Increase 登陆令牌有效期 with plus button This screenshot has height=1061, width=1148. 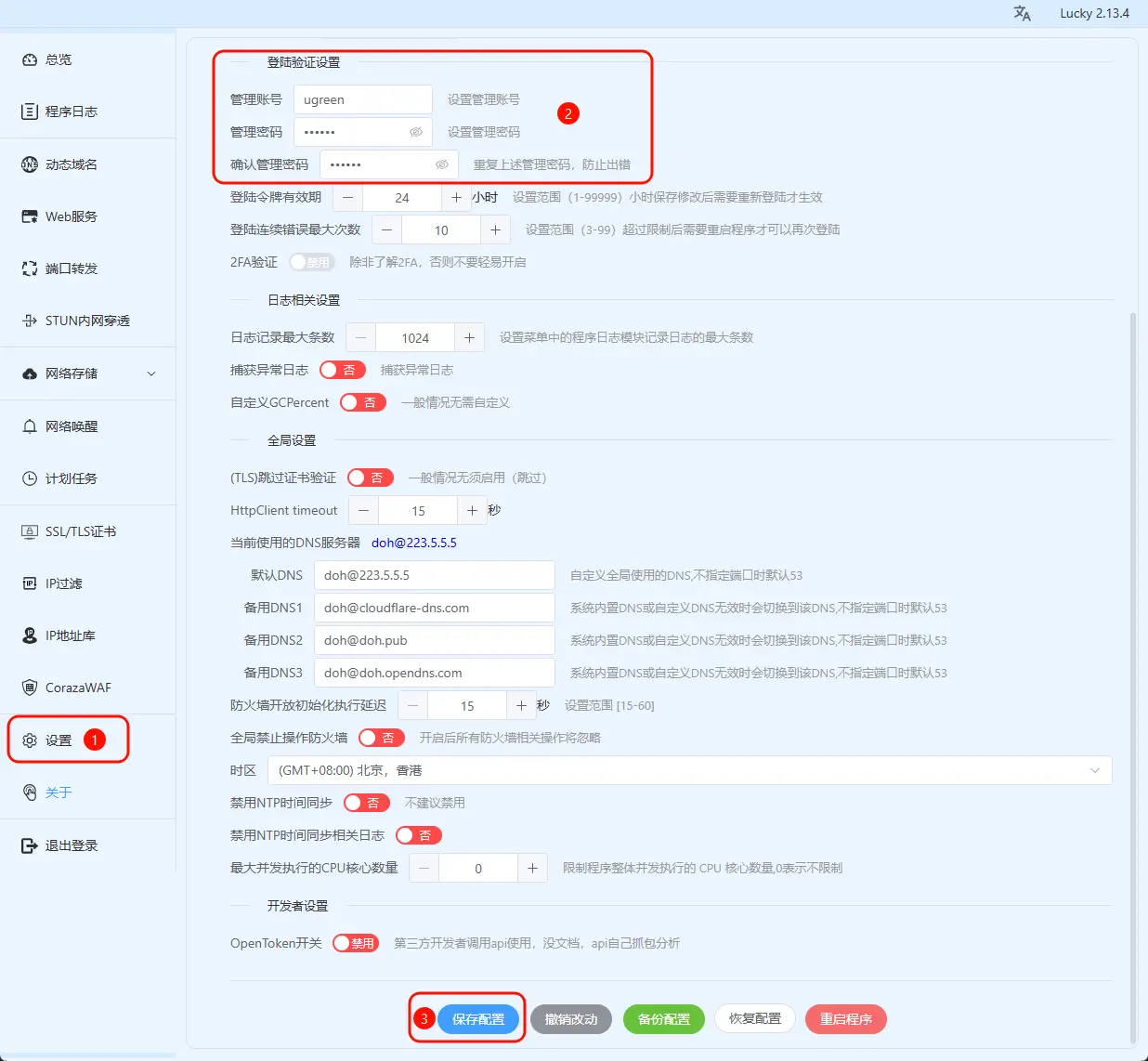[456, 197]
